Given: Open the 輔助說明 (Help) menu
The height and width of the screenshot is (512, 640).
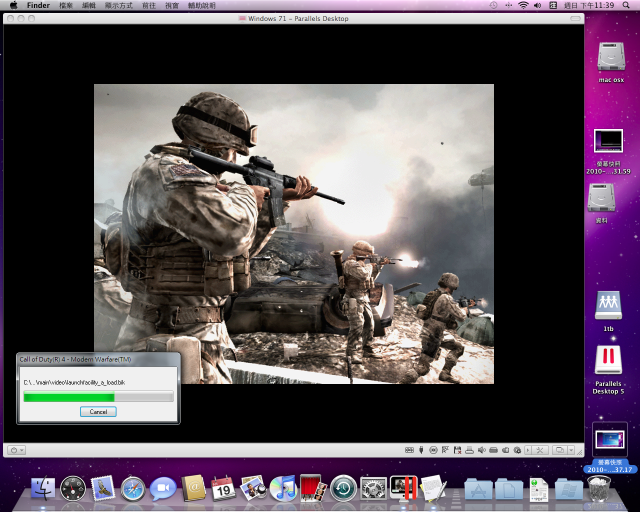Looking at the screenshot, I should (x=202, y=5).
